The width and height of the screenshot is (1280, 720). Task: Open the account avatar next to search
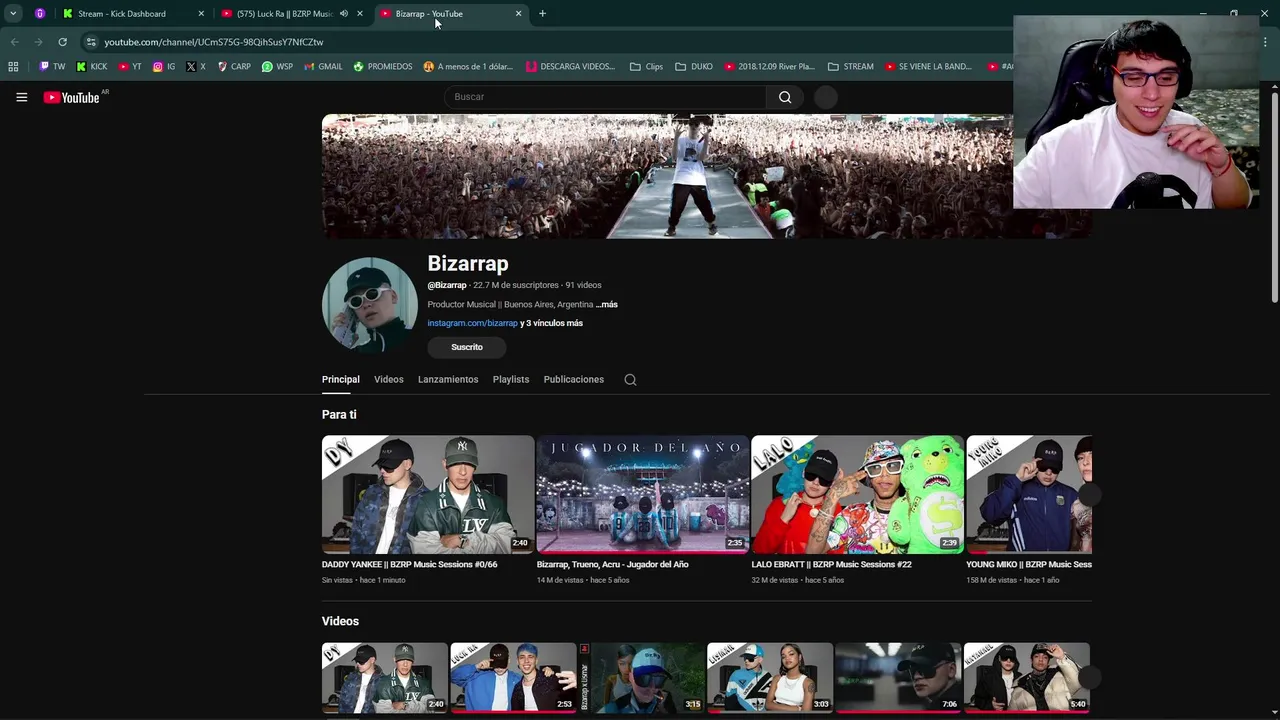point(825,97)
